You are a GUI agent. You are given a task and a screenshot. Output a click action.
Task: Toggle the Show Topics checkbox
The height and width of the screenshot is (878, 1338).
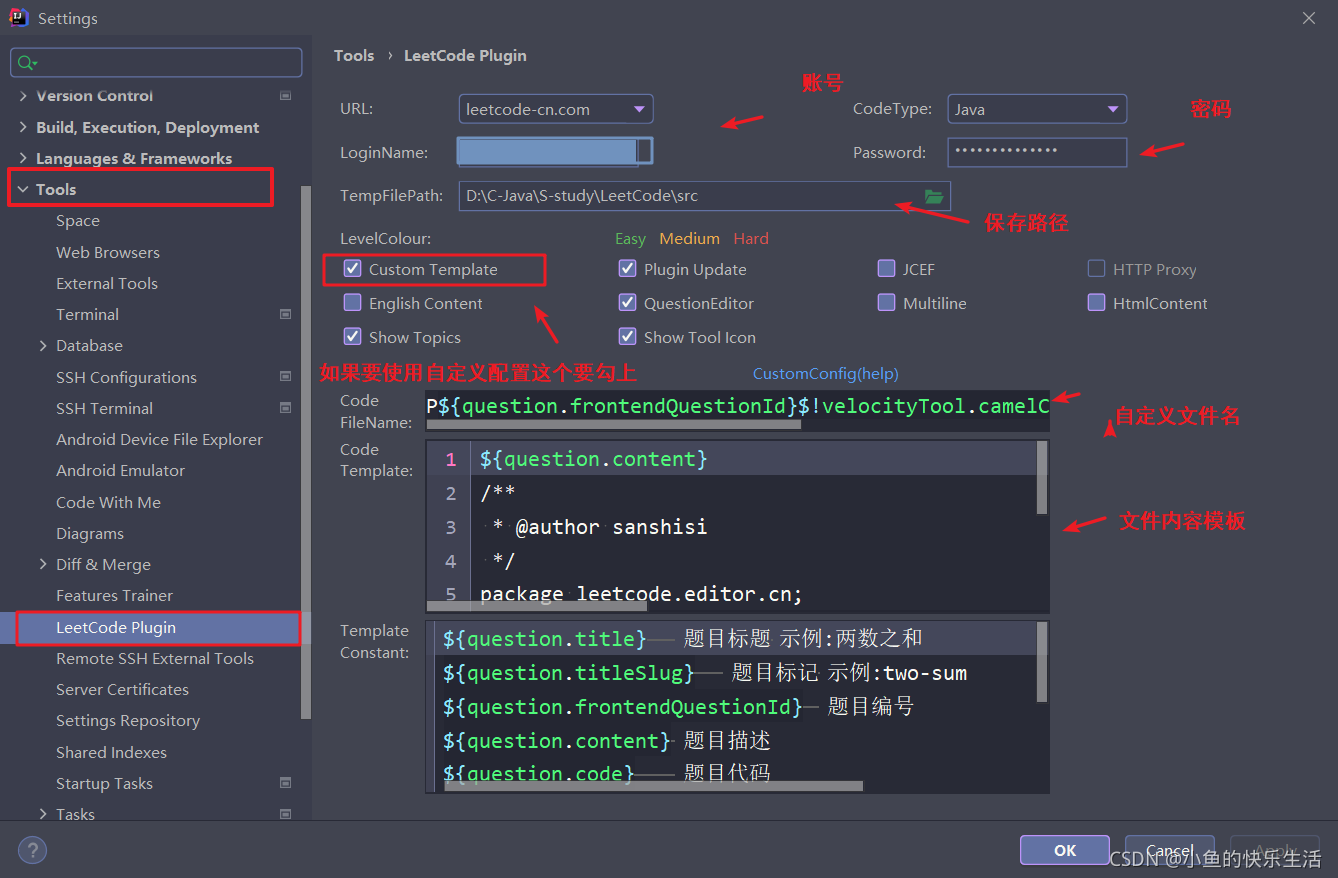click(352, 337)
